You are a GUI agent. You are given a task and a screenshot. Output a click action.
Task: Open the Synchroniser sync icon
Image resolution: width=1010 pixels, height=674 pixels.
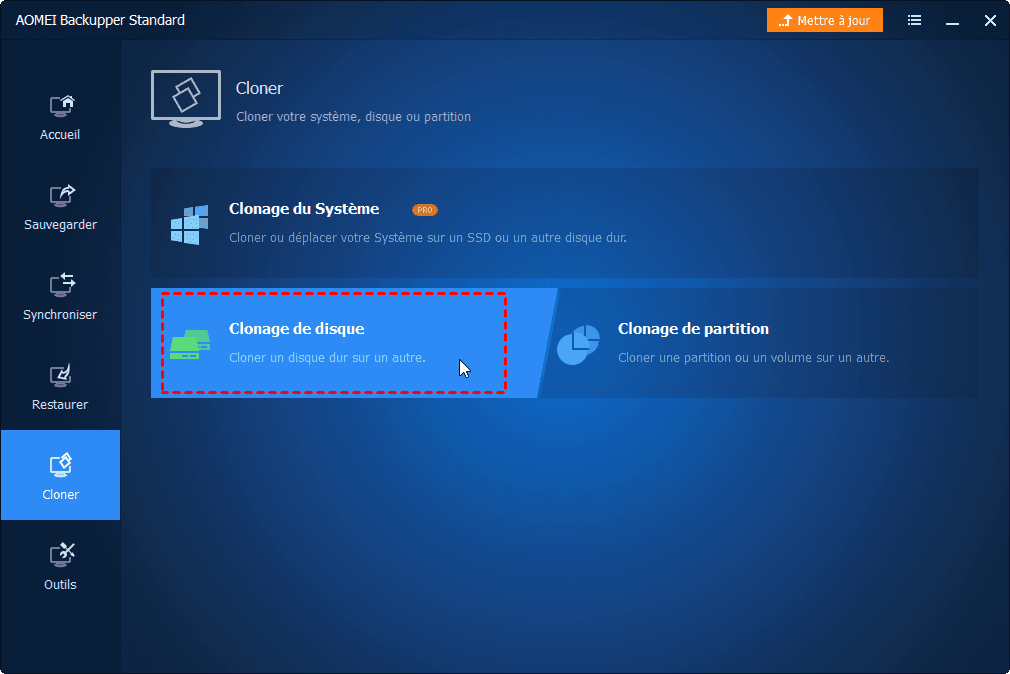(61, 286)
